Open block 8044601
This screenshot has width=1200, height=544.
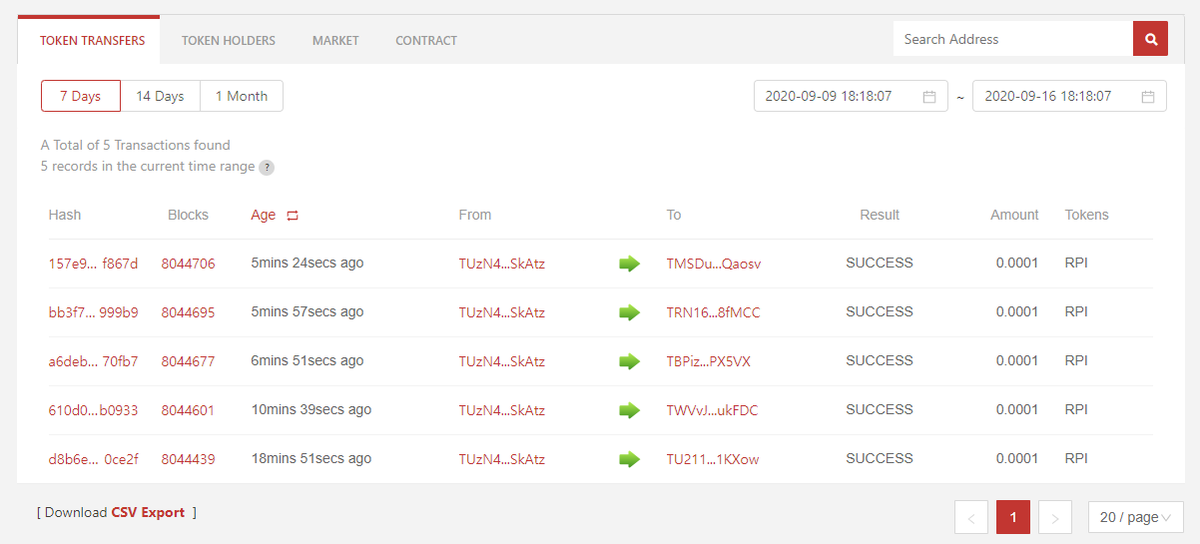[188, 410]
